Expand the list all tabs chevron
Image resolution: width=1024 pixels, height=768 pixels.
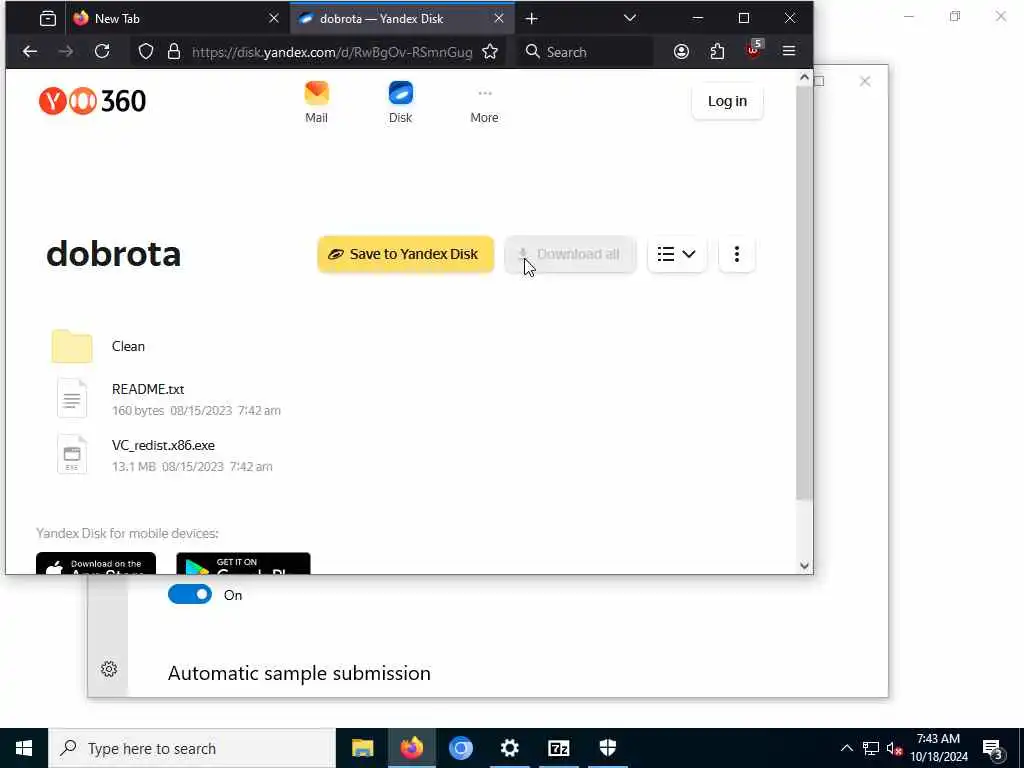pos(630,18)
